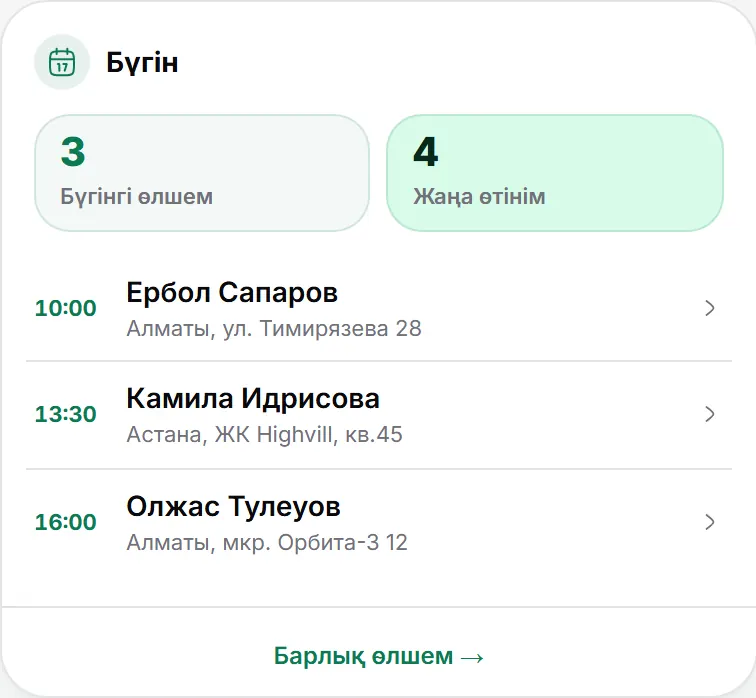
Task: Click the Бүгін heading text
Action: tap(142, 63)
